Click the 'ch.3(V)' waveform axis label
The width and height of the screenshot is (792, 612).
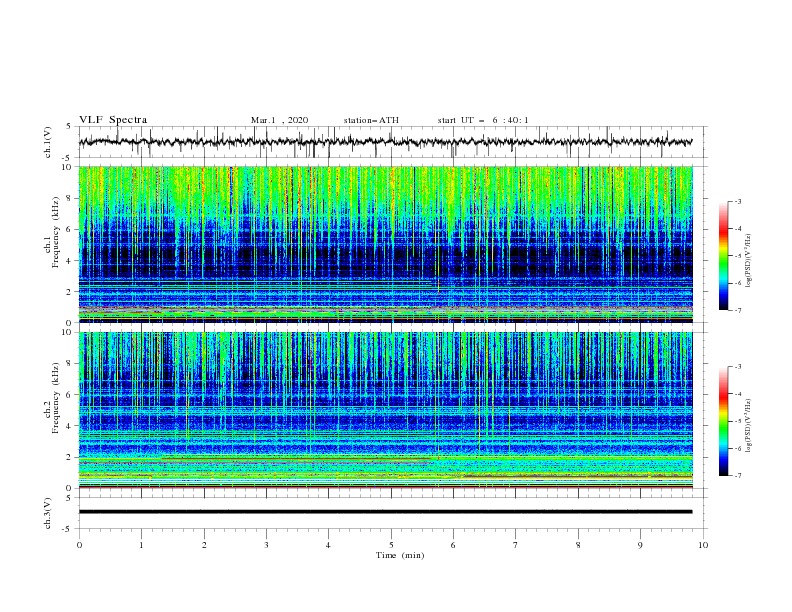48,513
